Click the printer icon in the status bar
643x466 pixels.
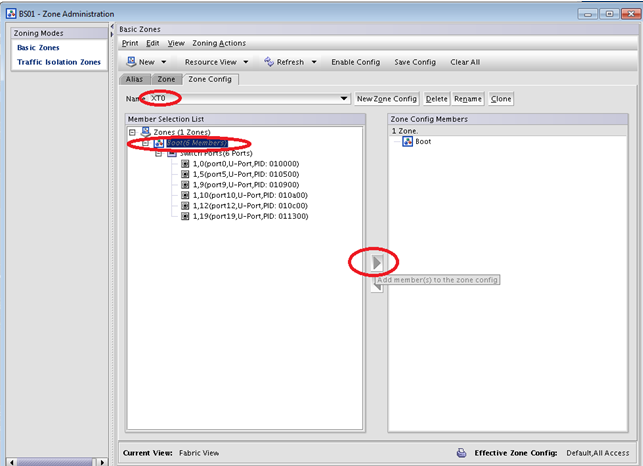(x=461, y=452)
